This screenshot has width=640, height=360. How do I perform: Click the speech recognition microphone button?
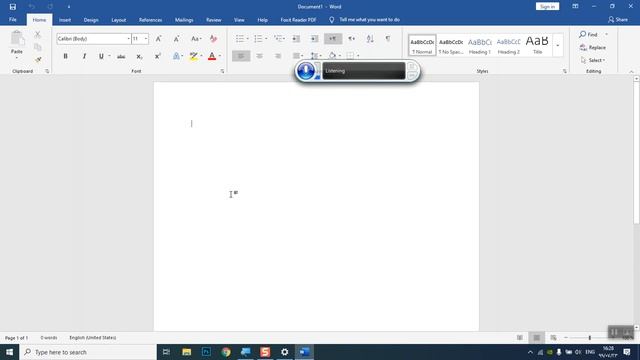coord(306,71)
